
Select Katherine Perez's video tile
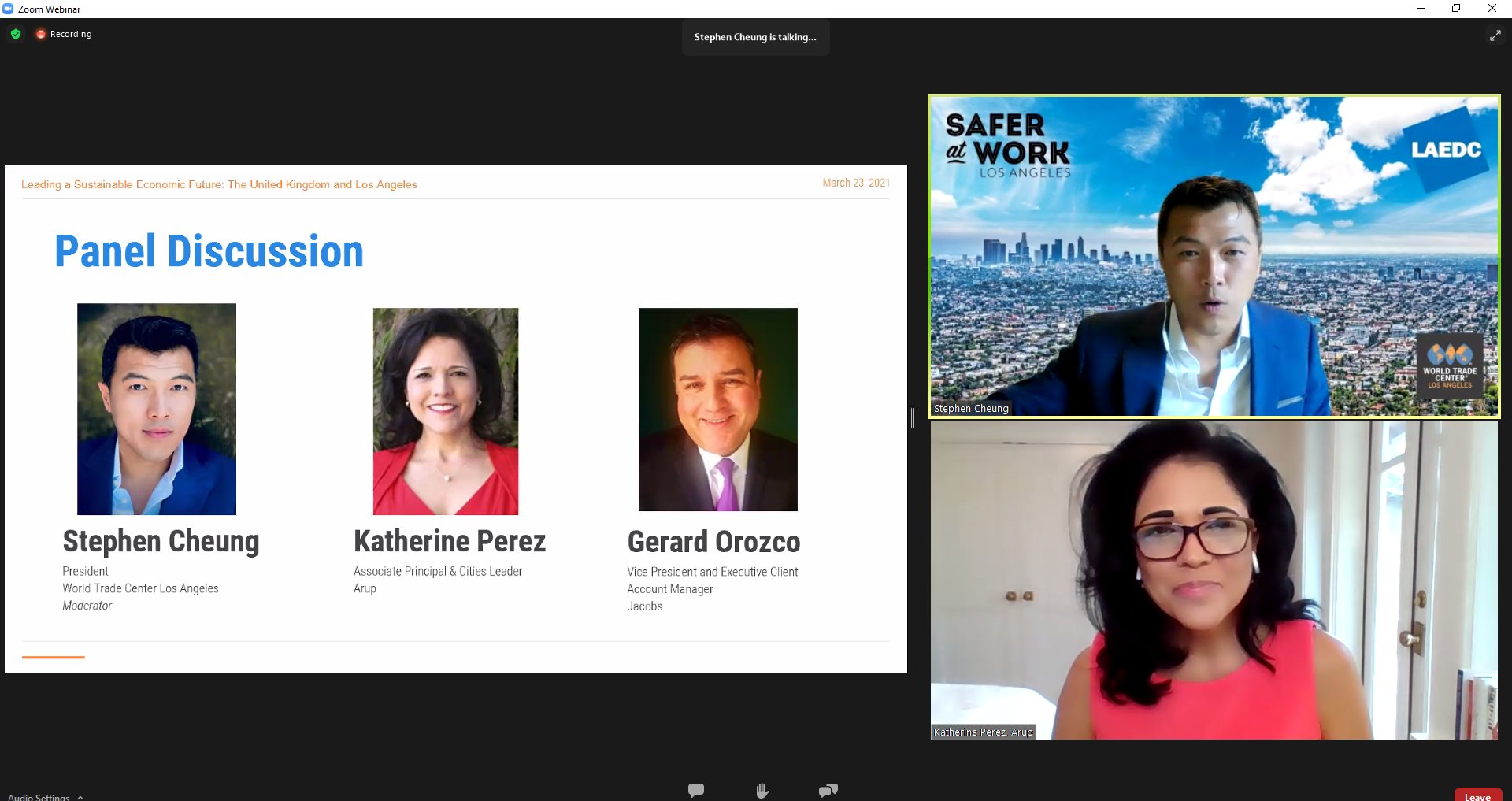(x=1214, y=580)
